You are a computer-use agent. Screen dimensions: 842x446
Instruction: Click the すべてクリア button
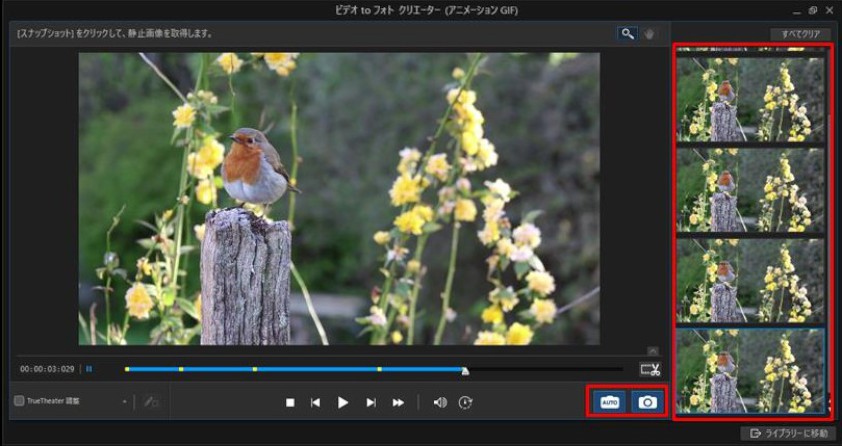coord(801,34)
